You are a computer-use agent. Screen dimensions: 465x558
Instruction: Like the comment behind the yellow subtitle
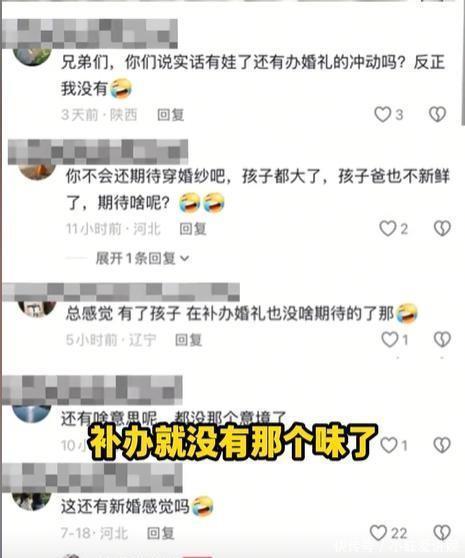pyautogui.click(x=389, y=445)
